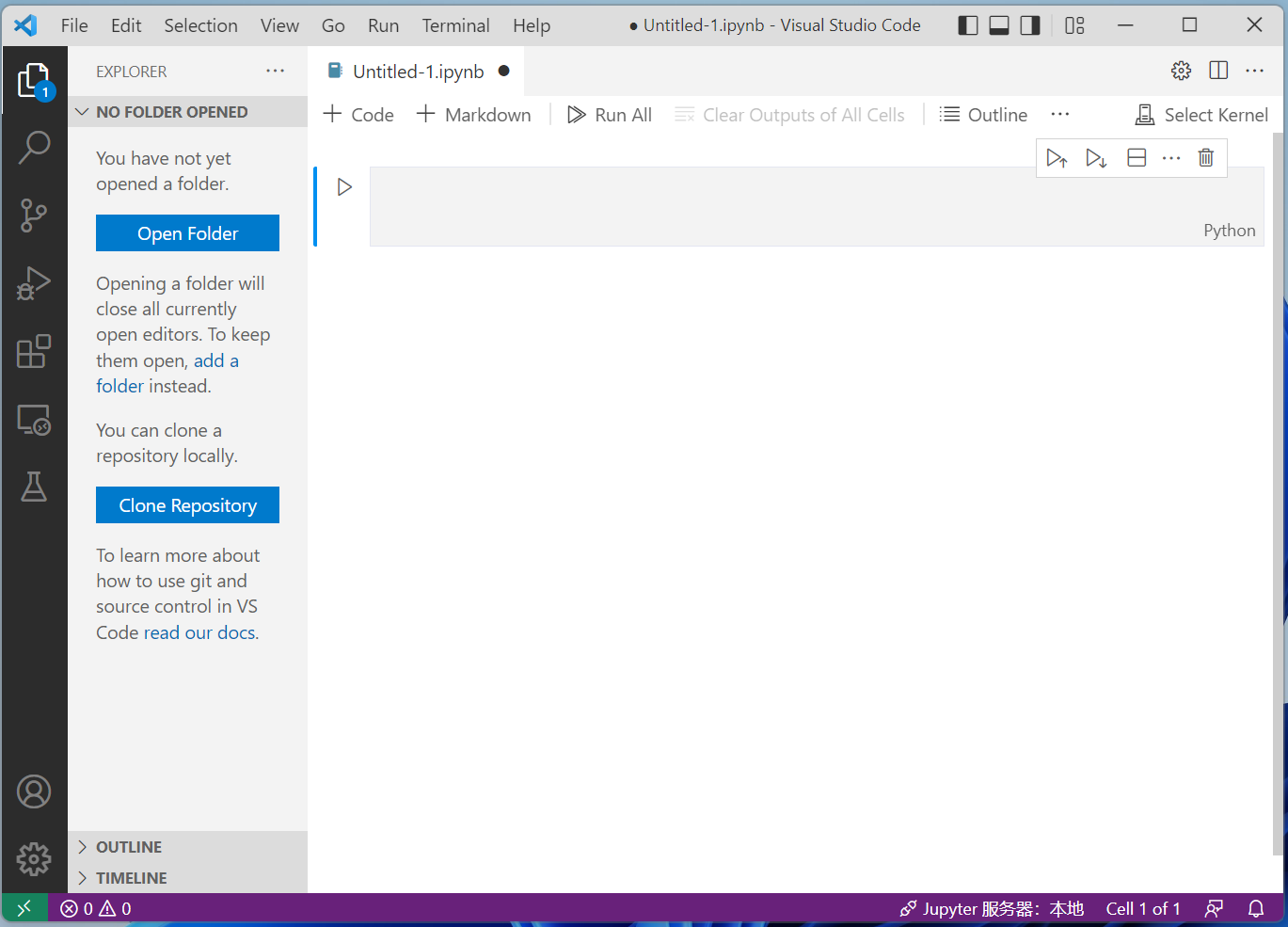The width and height of the screenshot is (1288, 927).
Task: Open the Explorer view in activity bar
Action: (x=34, y=81)
